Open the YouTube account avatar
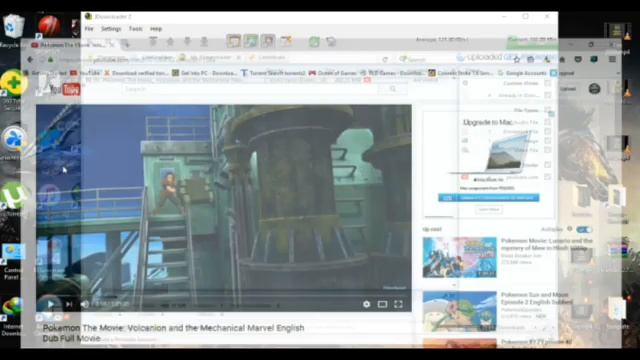 click(x=594, y=89)
